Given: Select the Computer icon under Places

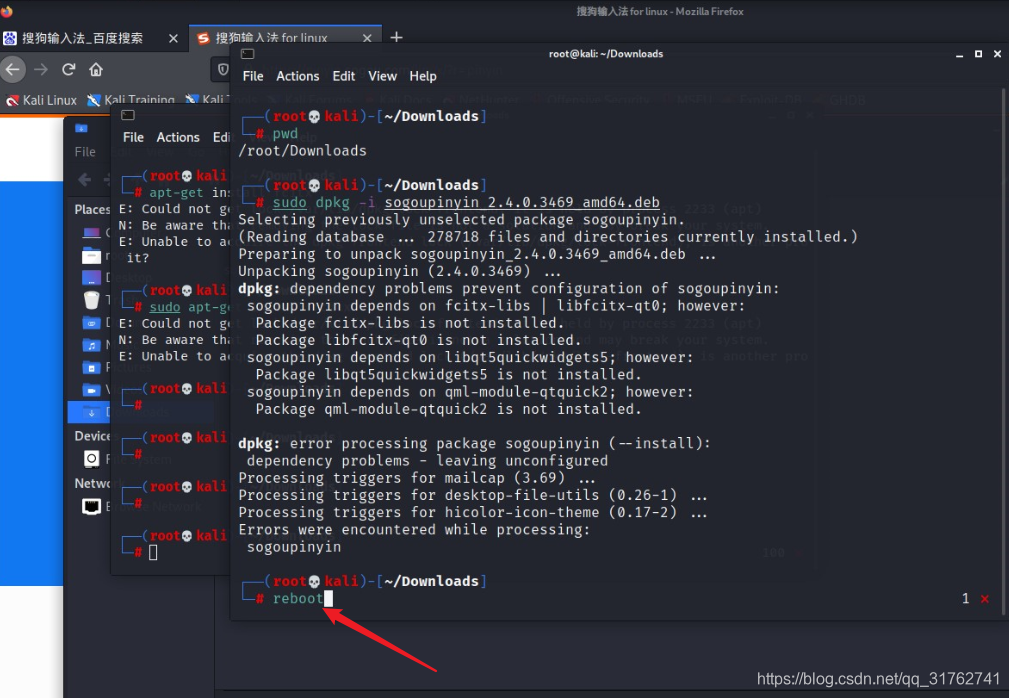Looking at the screenshot, I should 91,232.
